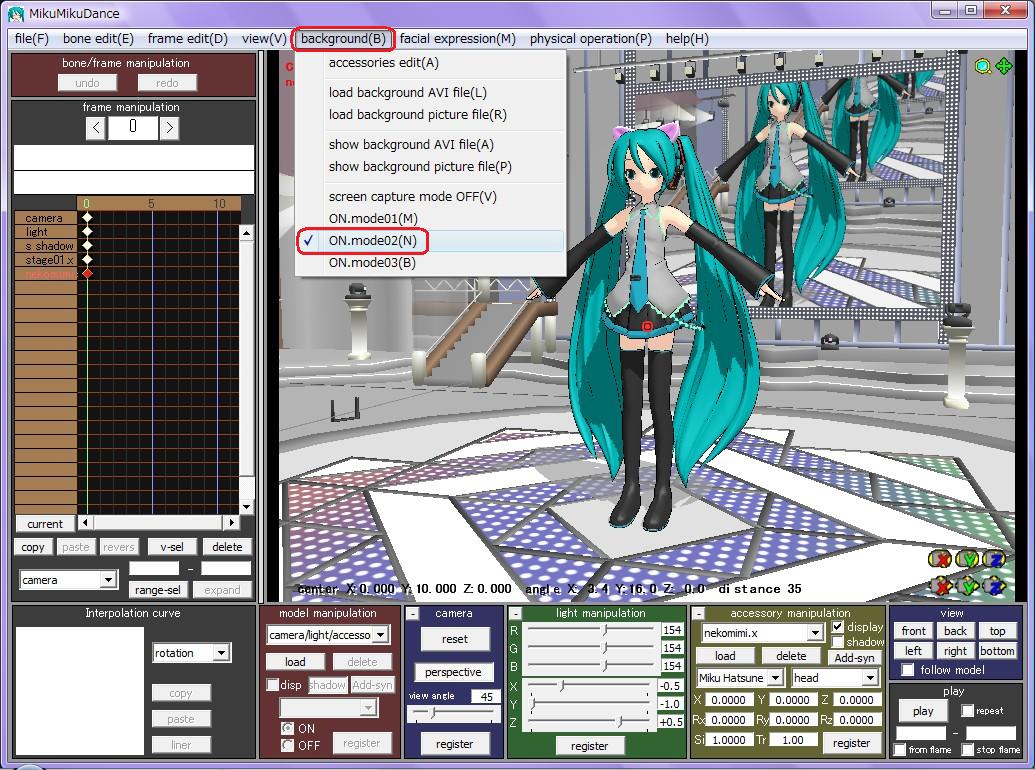Viewport: 1035px width, 770px height.
Task: Click the timeline scroll-down arrow
Action: (x=246, y=507)
